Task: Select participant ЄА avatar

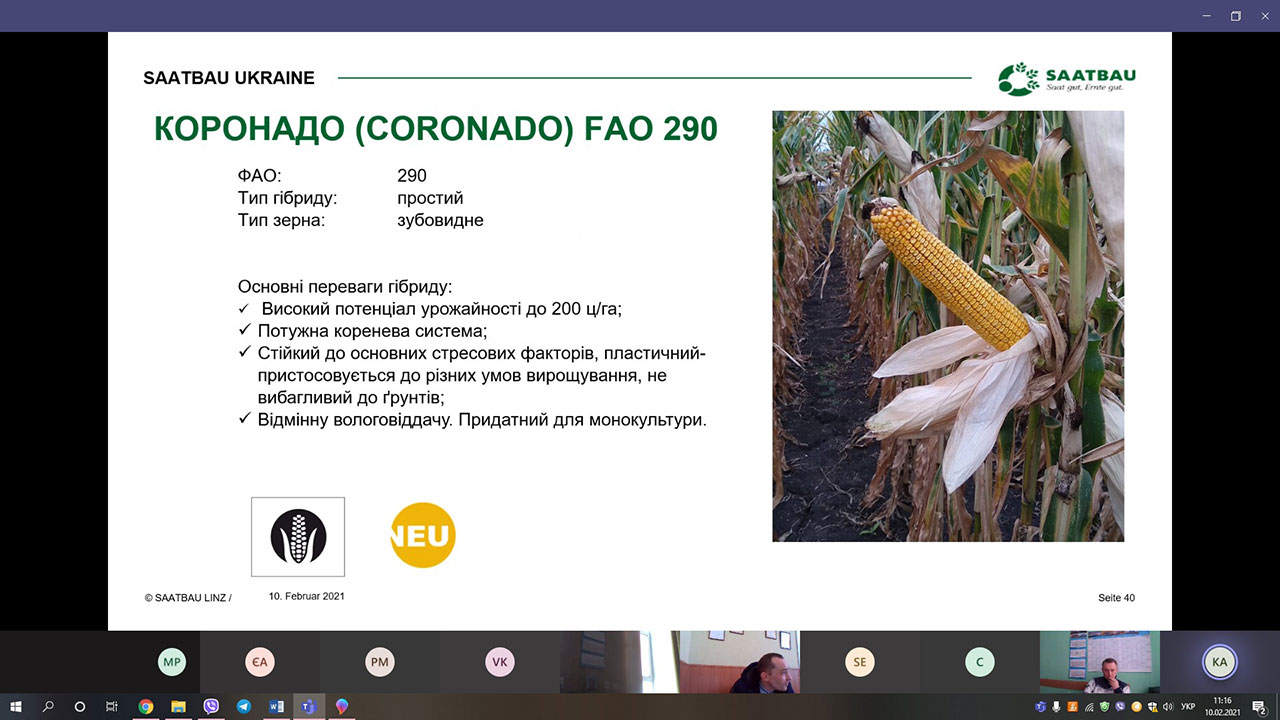Action: [x=259, y=661]
